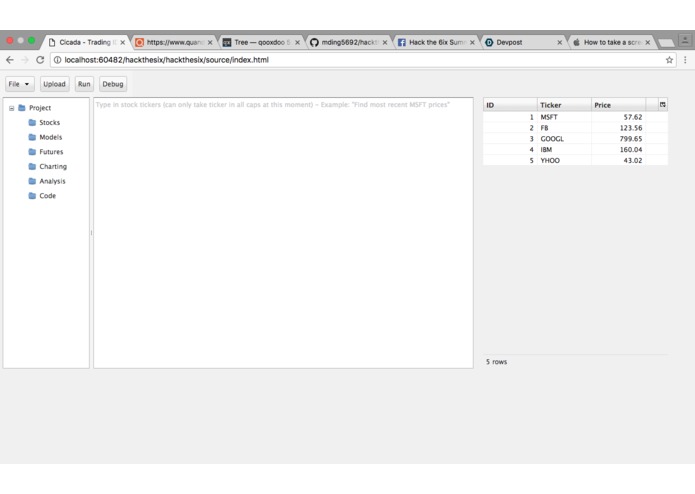Click the Models folder icon
The width and height of the screenshot is (695, 494).
(32, 137)
